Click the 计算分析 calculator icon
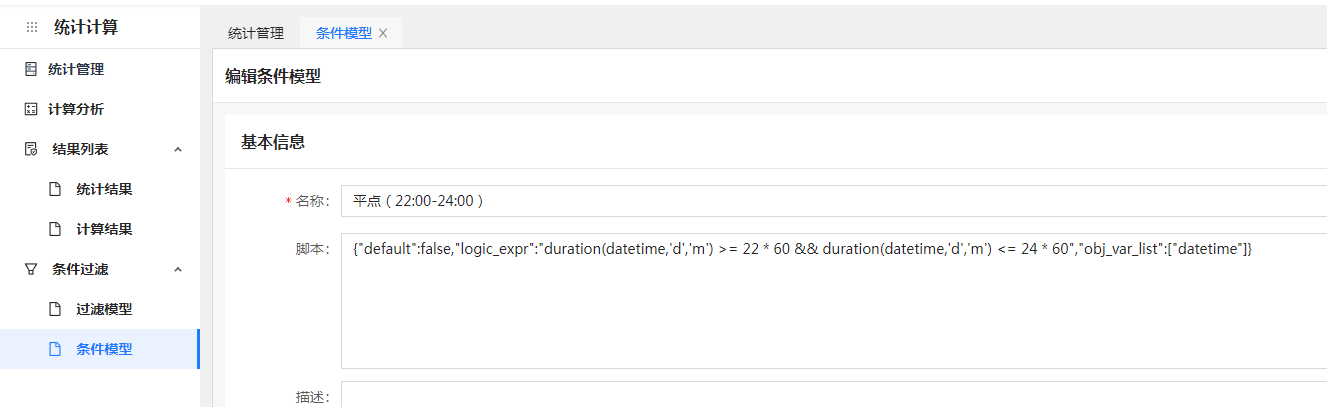 (31, 109)
